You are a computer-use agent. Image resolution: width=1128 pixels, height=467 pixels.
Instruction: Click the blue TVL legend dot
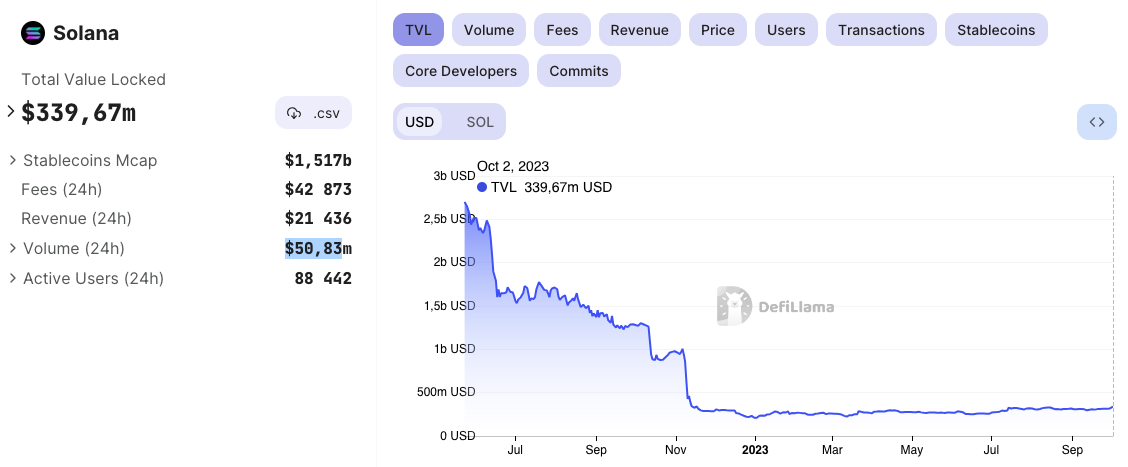(x=482, y=187)
